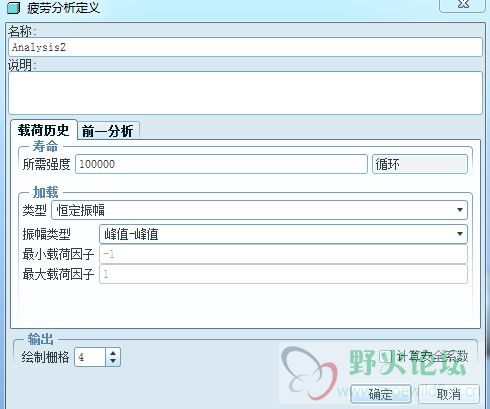Open the 前一分析 tab

pos(108,131)
